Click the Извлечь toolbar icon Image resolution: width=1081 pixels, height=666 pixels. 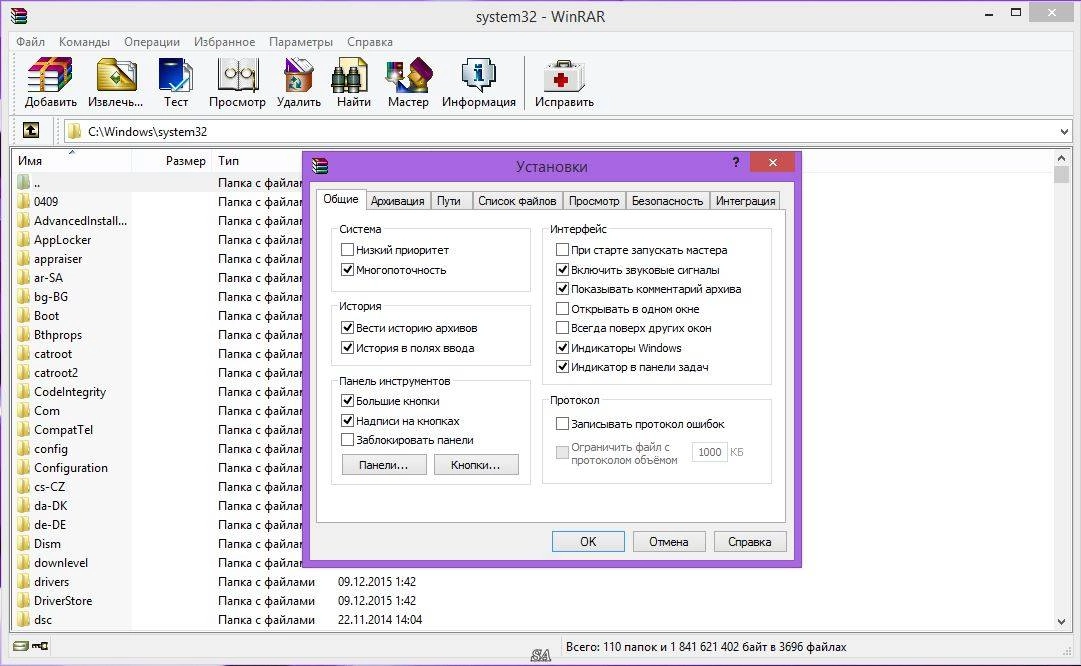coord(116,74)
